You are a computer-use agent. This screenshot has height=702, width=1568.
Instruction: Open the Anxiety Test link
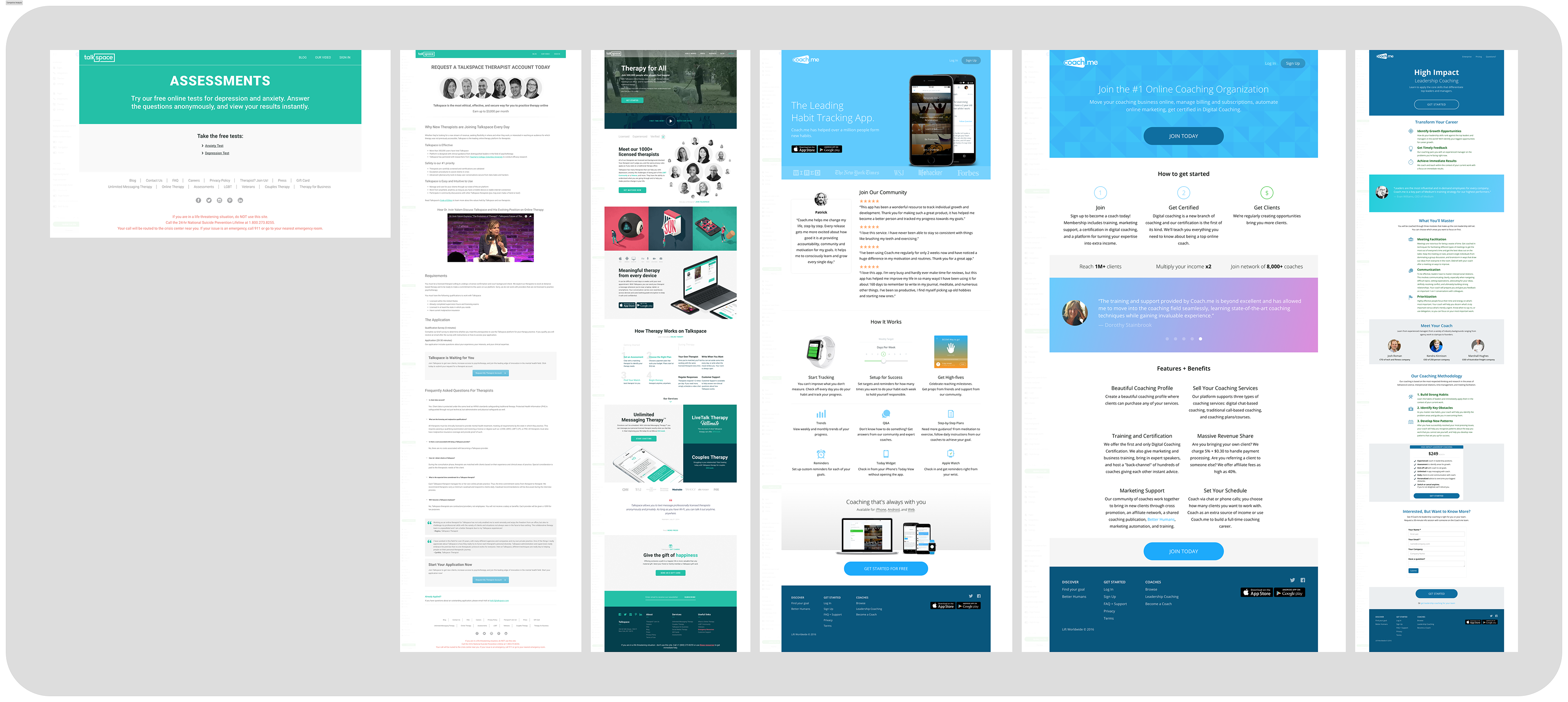coord(214,145)
